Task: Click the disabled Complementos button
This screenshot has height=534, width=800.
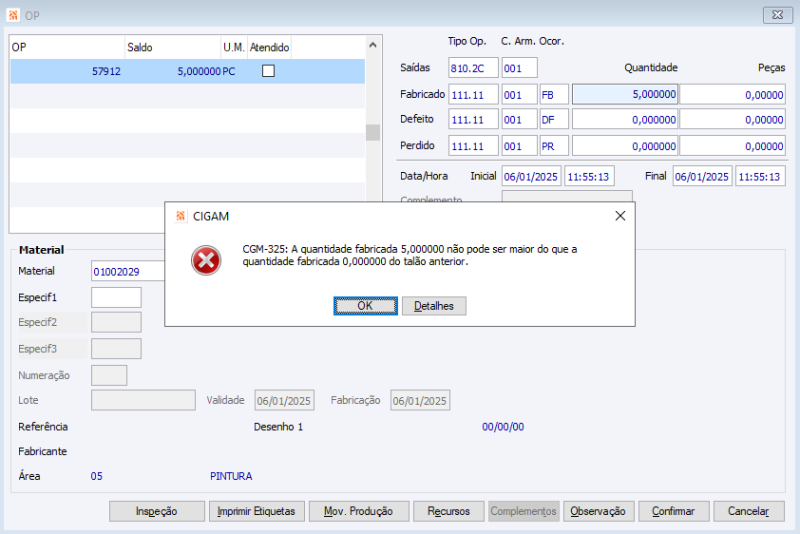Action: pyautogui.click(x=523, y=511)
